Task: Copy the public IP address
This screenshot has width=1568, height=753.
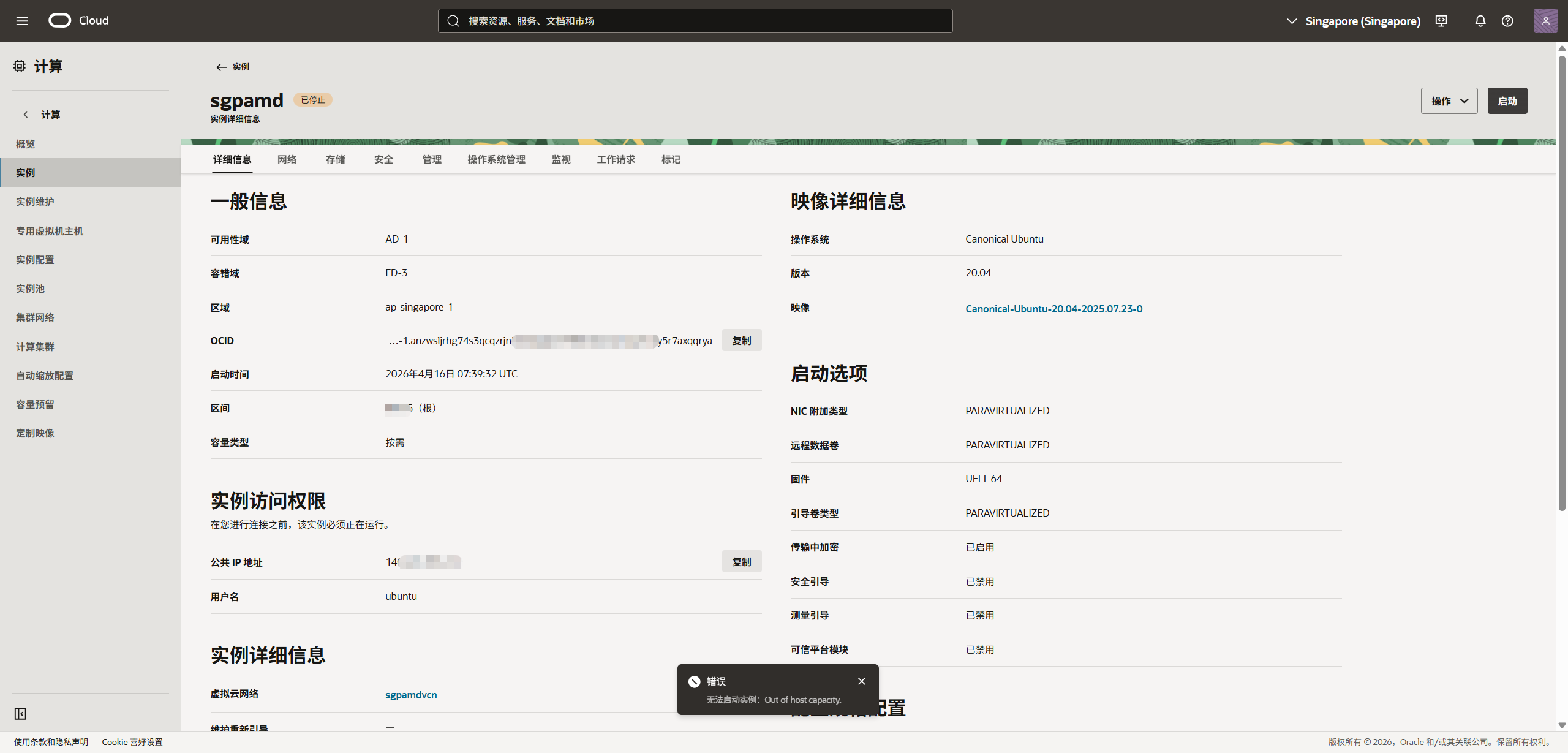Action: coord(742,562)
